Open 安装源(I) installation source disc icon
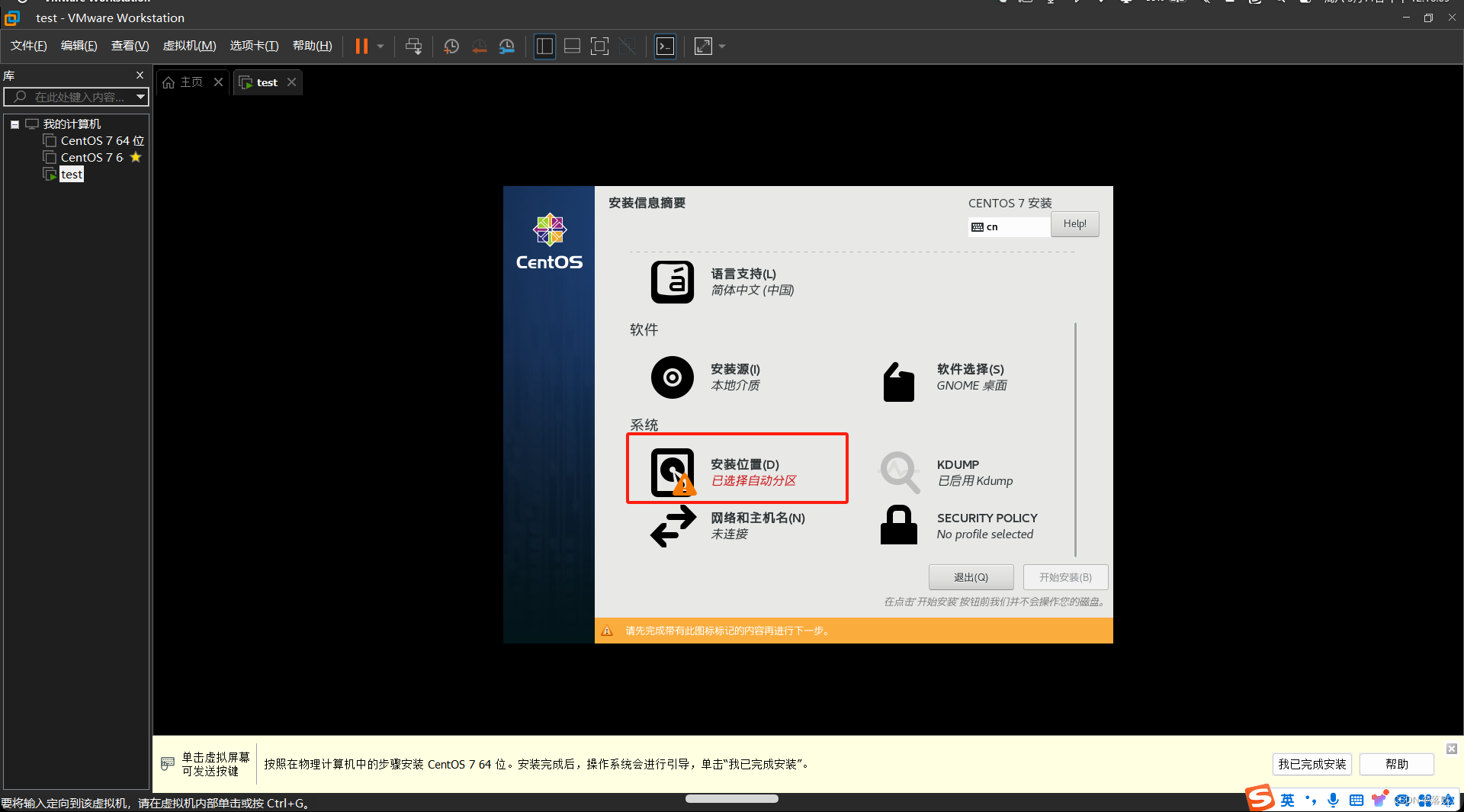Viewport: 1464px width, 812px height. click(673, 377)
